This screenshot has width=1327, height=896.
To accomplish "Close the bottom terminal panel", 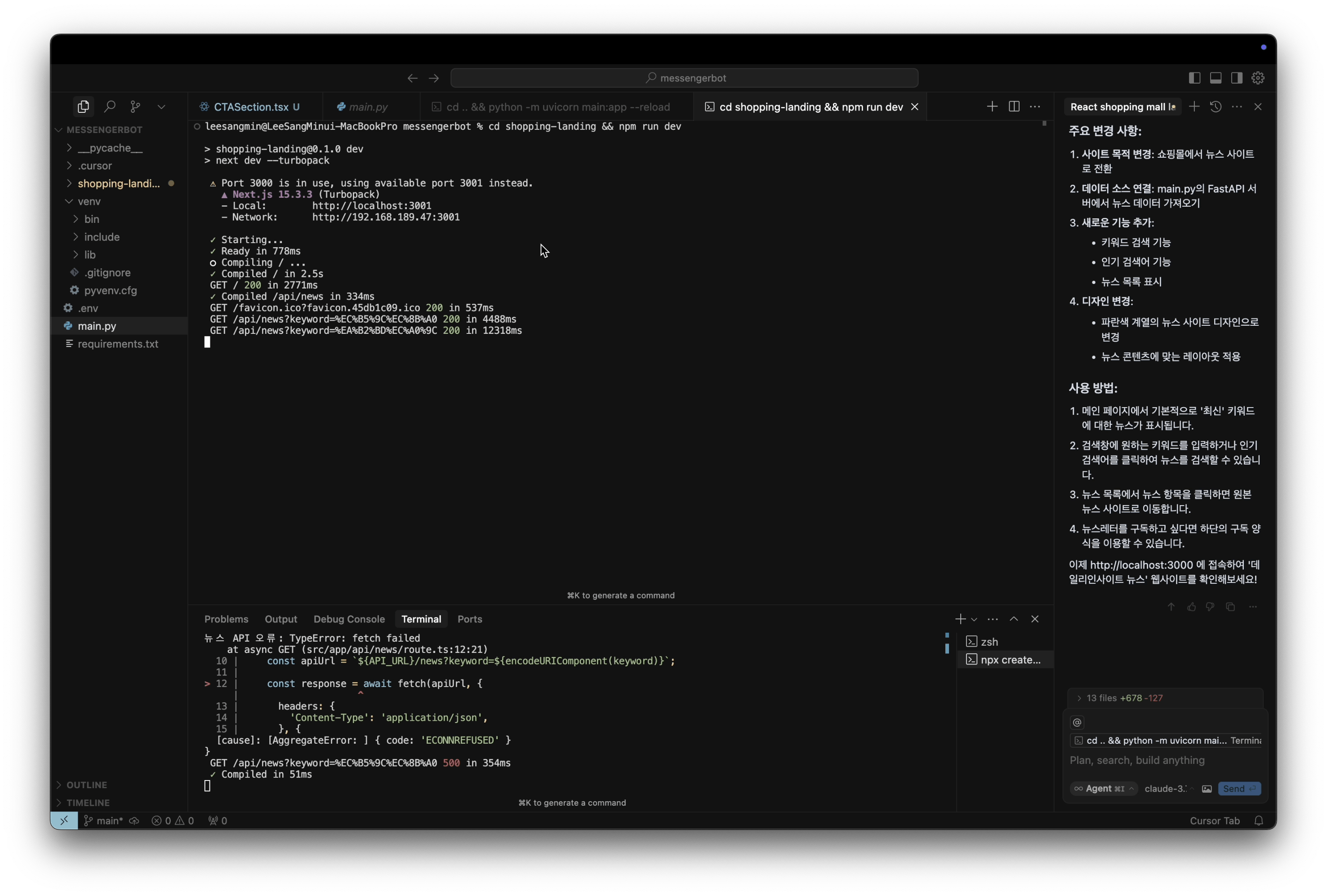I will (1035, 619).
